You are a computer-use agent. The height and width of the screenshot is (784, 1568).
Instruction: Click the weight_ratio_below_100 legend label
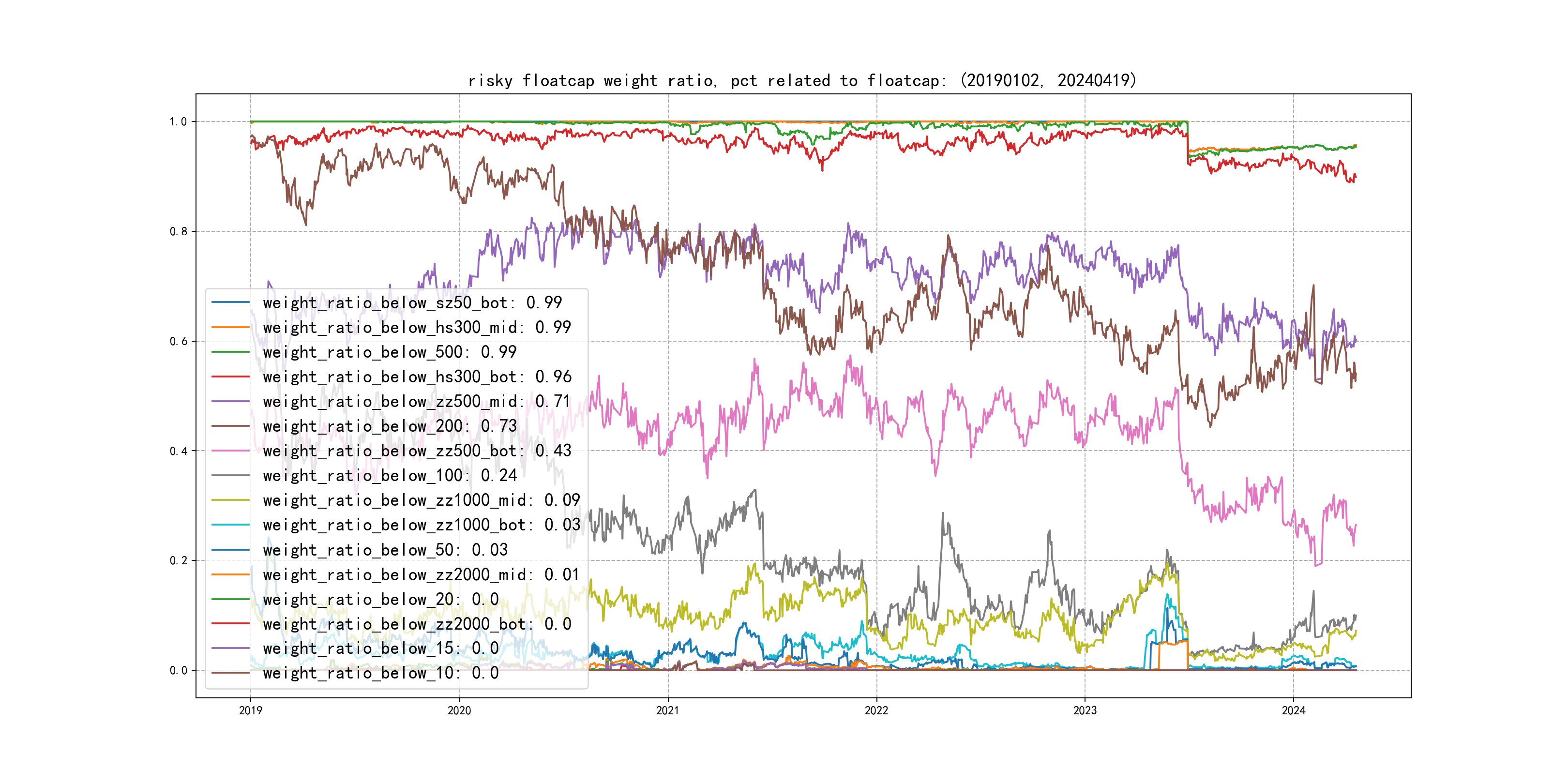click(x=390, y=475)
